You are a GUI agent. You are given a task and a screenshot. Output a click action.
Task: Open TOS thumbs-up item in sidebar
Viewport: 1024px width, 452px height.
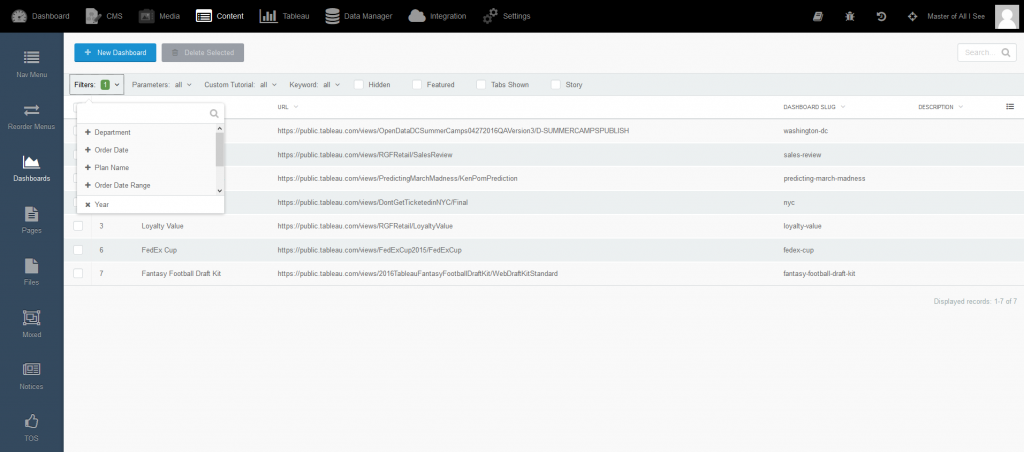click(x=32, y=428)
